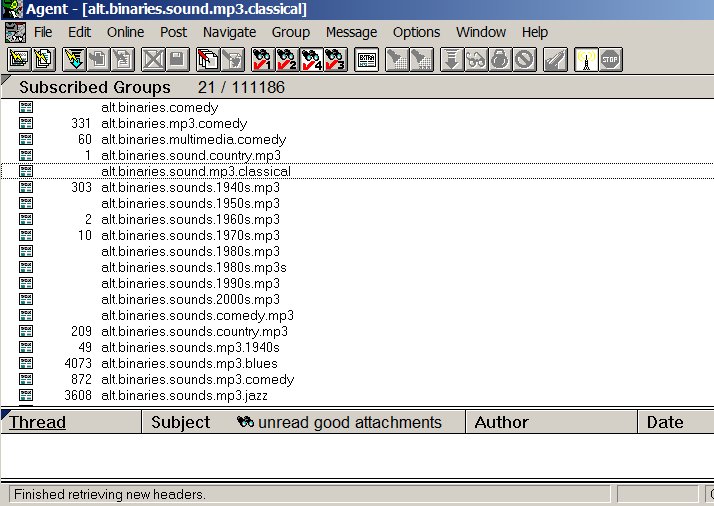714x506 pixels.
Task: Click the Author column header
Action: coord(501,422)
